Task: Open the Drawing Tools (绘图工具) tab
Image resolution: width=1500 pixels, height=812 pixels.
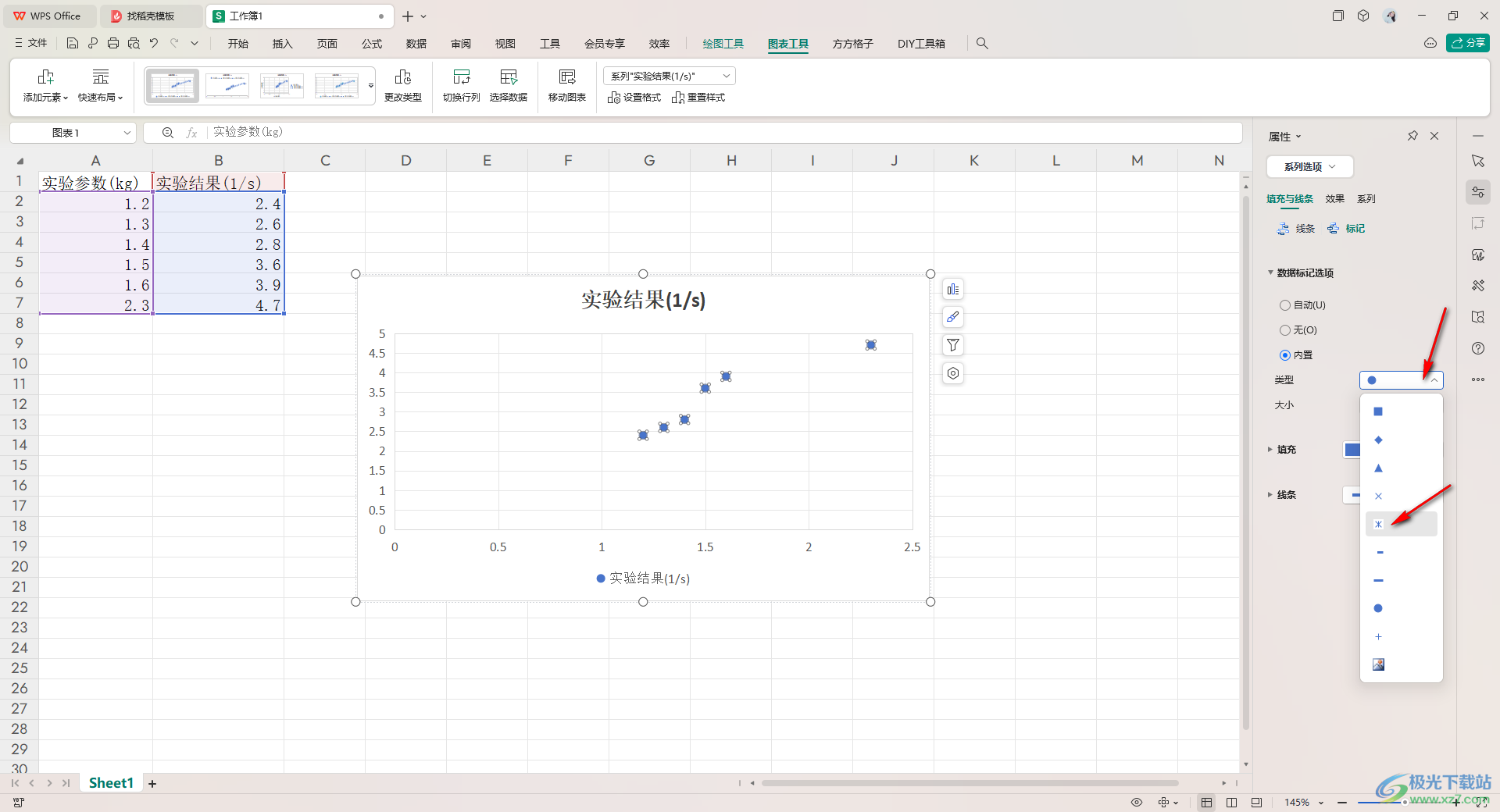Action: click(x=723, y=44)
